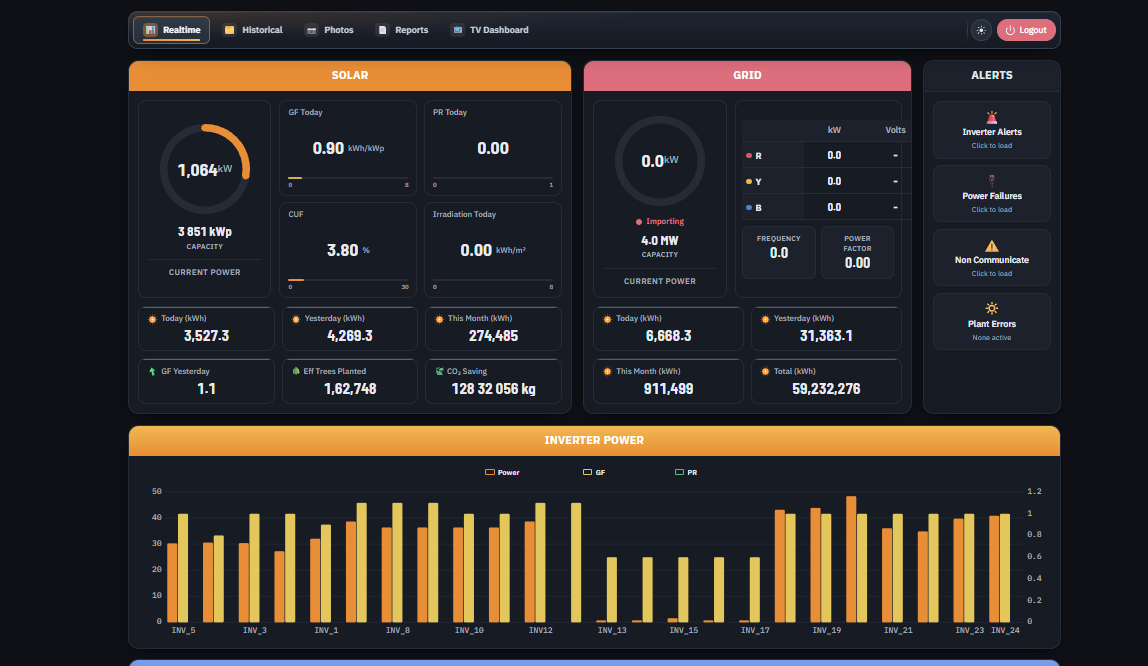Image resolution: width=1148 pixels, height=666 pixels.
Task: Click the SOLAR panel header
Action: pos(350,75)
